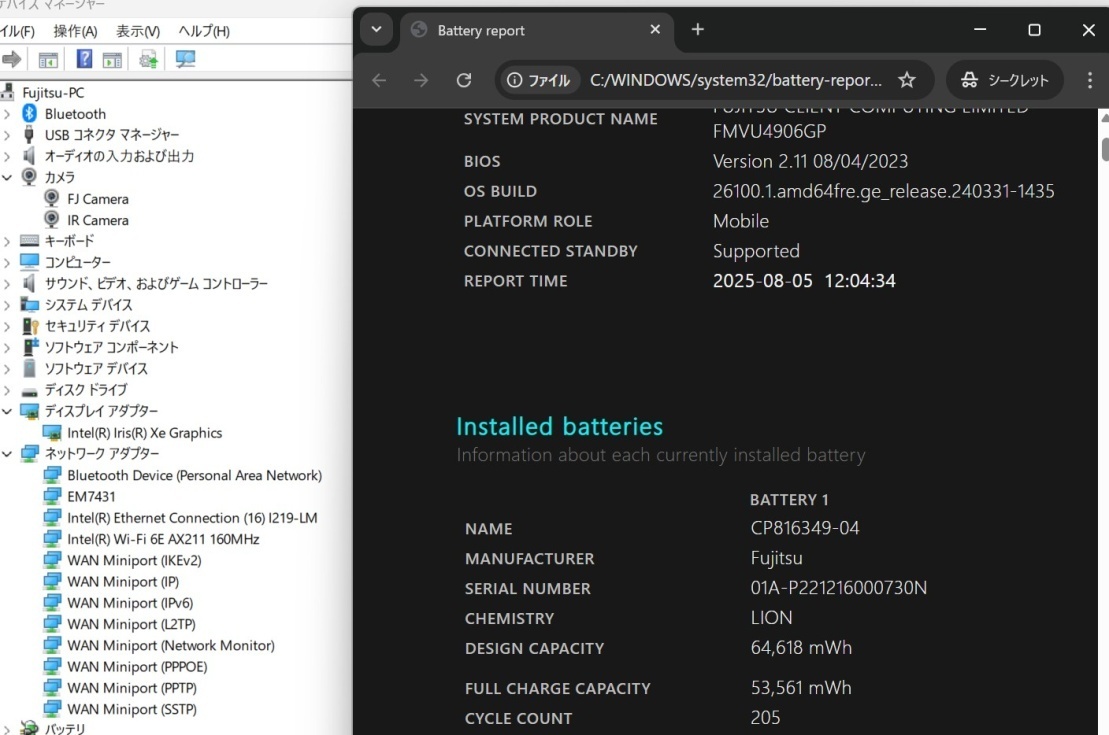
Task: Click the Installed batteries heading
Action: tap(559, 427)
